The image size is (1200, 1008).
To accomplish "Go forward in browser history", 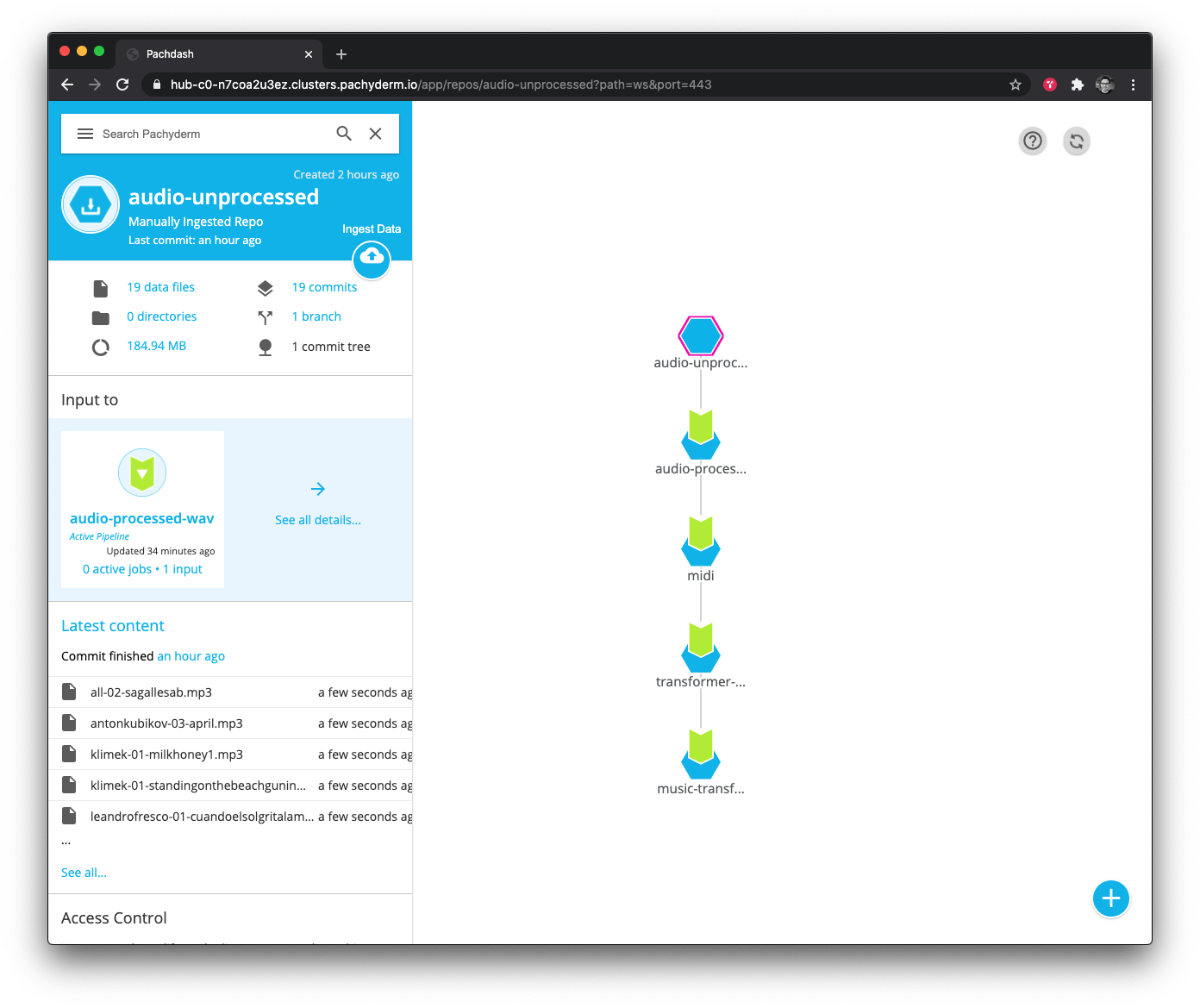I will coord(95,85).
